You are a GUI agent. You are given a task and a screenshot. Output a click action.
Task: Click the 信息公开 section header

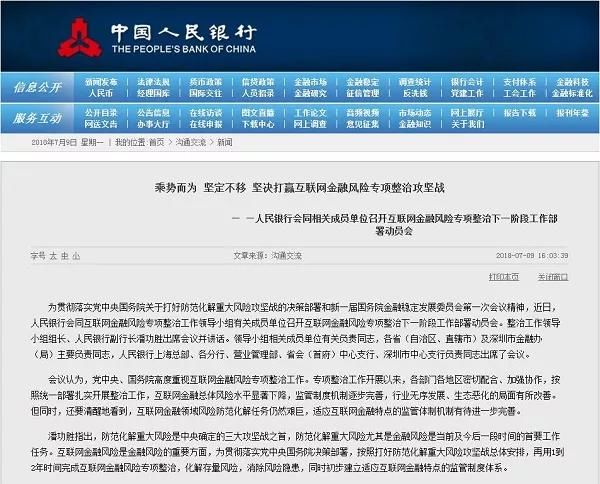click(37, 88)
